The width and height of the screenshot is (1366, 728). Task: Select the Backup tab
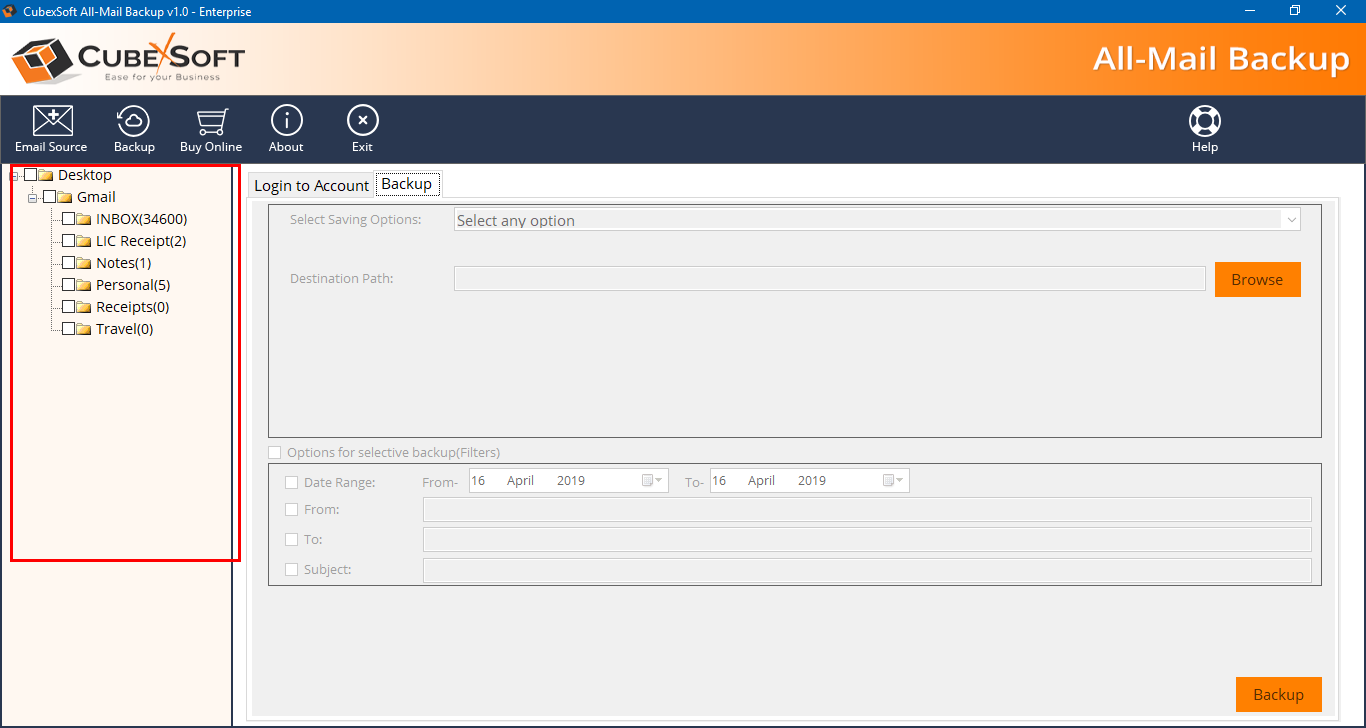pyautogui.click(x=407, y=184)
